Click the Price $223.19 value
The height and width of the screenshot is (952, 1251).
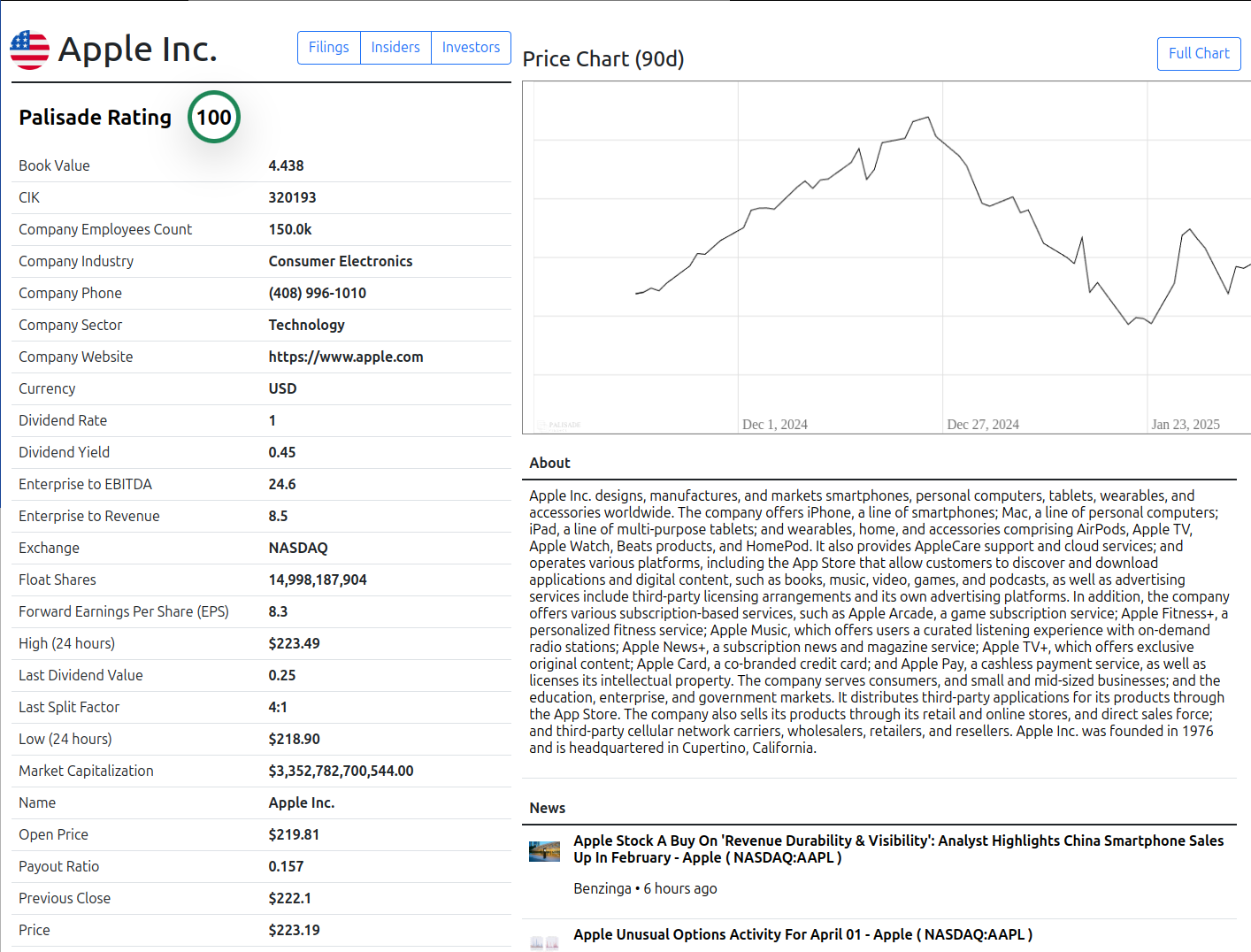coord(294,930)
